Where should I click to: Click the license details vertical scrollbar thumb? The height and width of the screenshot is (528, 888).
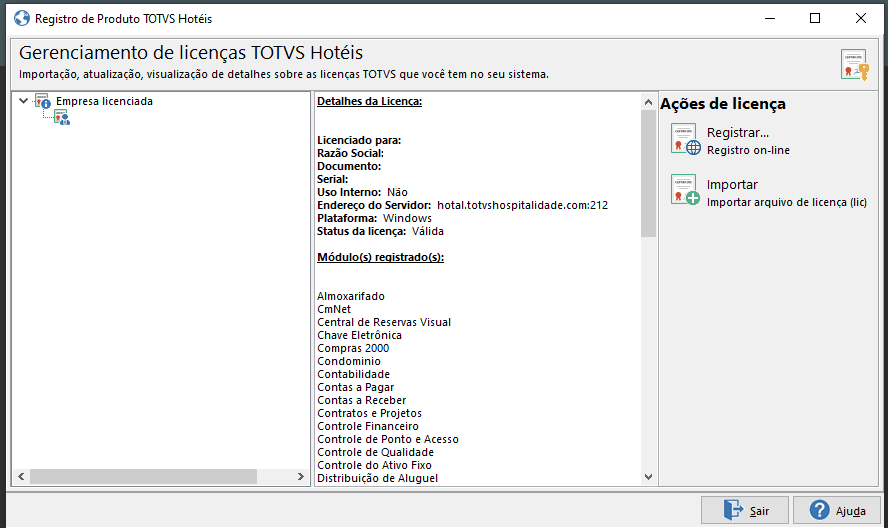(x=648, y=173)
